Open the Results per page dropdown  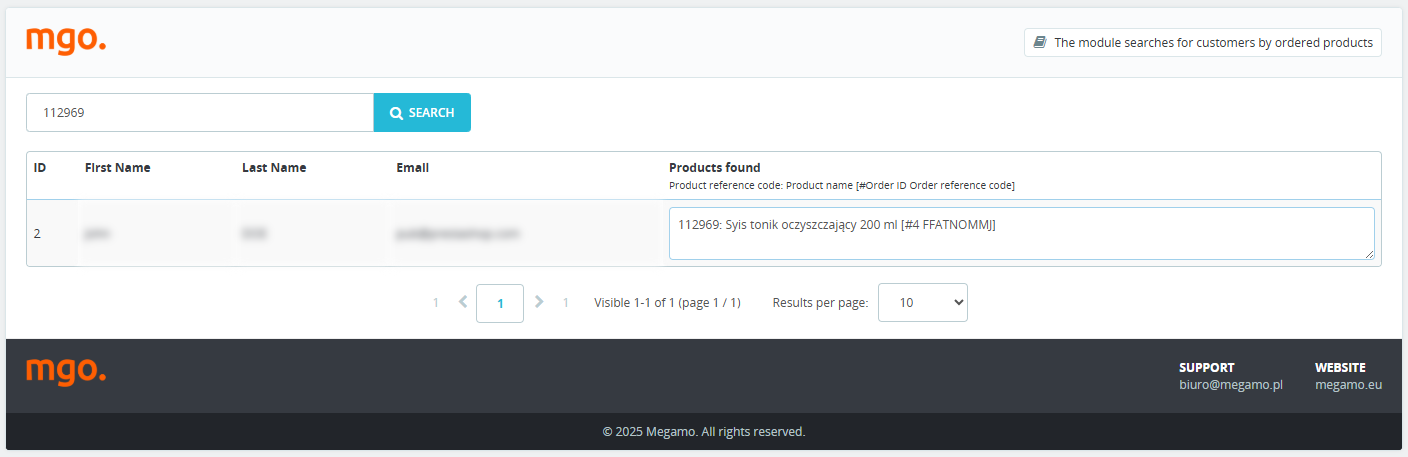click(922, 303)
